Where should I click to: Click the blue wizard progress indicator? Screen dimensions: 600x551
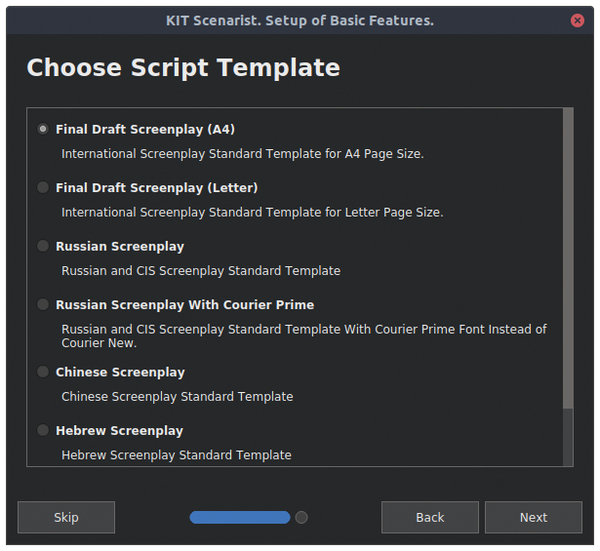point(240,517)
